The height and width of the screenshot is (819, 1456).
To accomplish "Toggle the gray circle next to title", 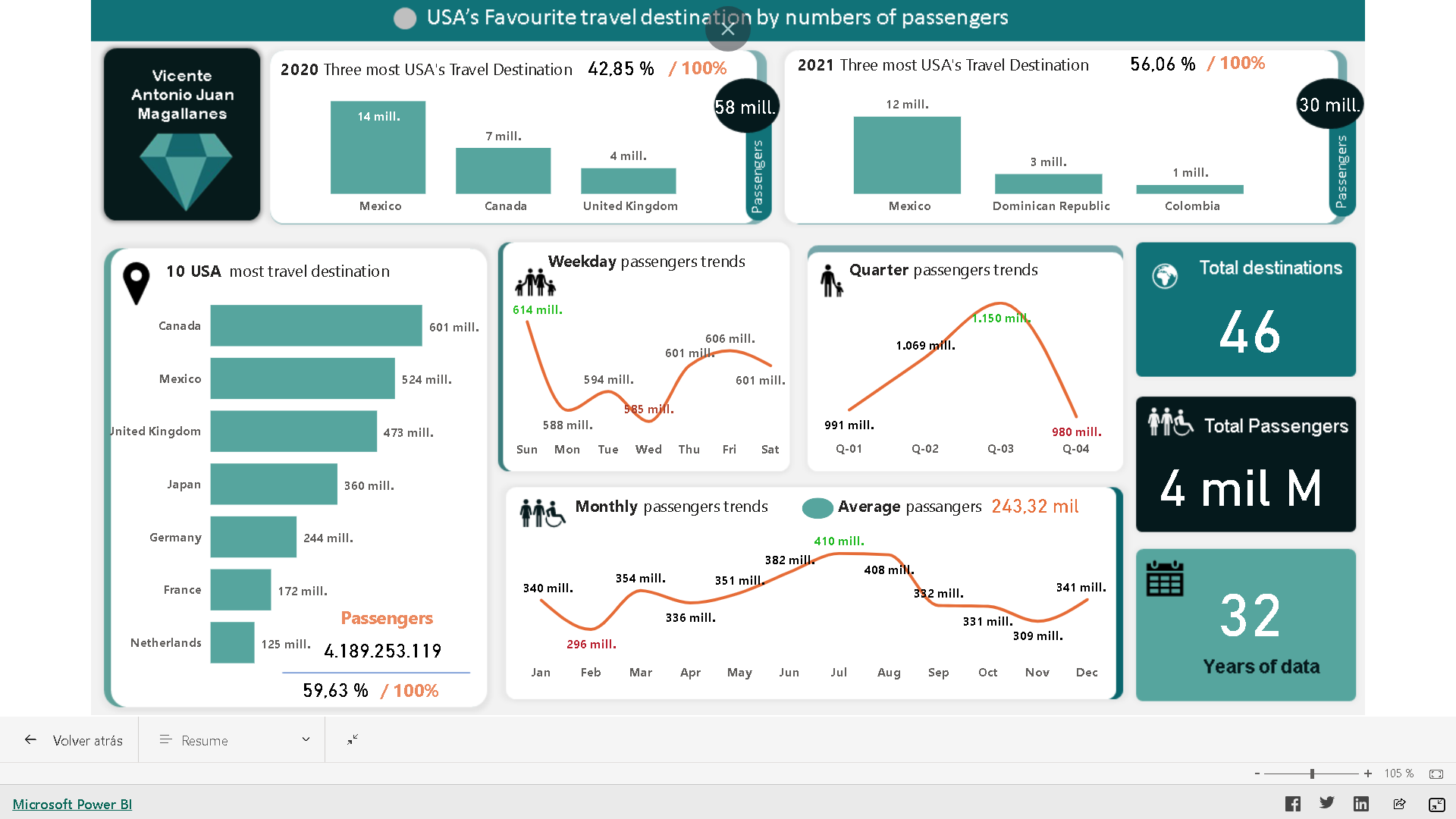I will point(405,19).
